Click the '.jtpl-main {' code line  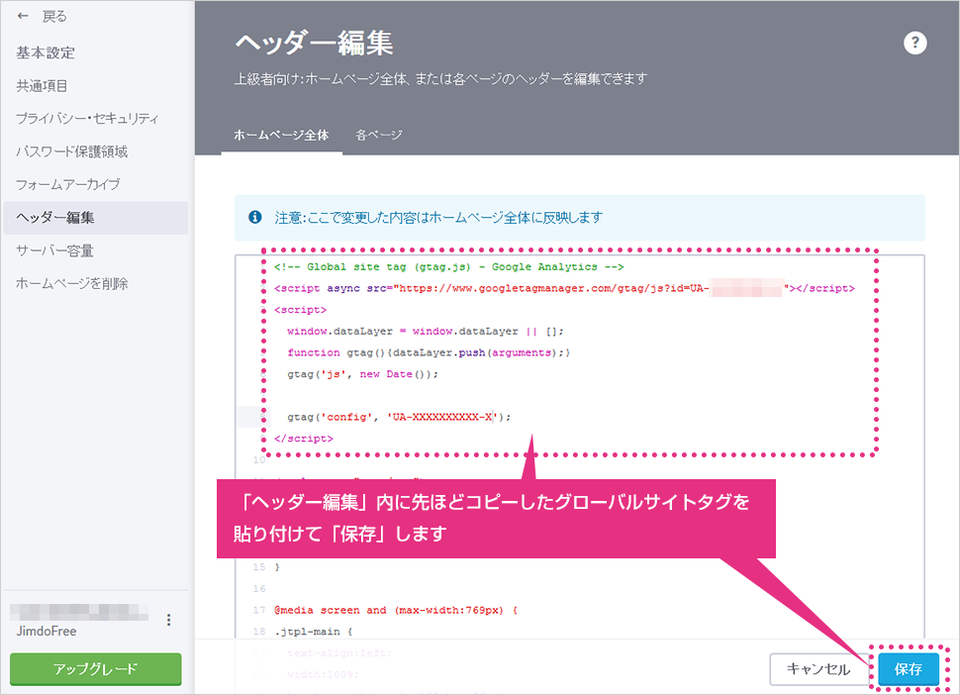click(313, 631)
